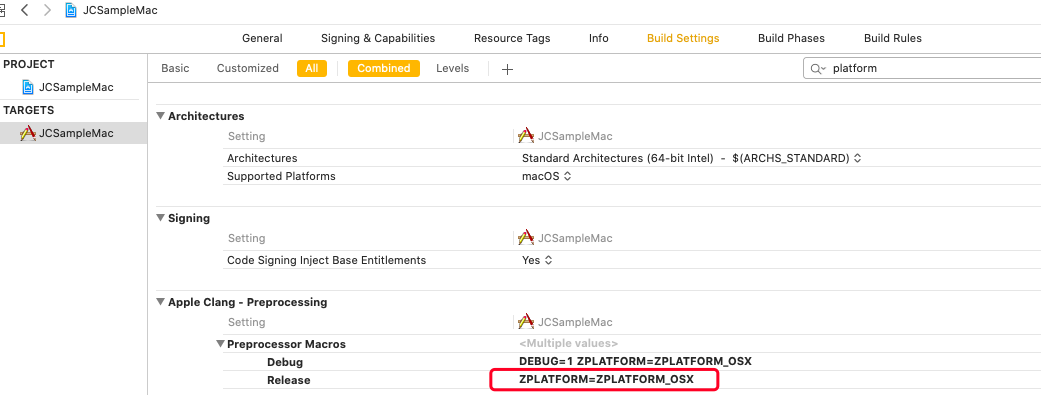Click the Release configuration label
This screenshot has height=395, width=1041.
pyautogui.click(x=288, y=380)
